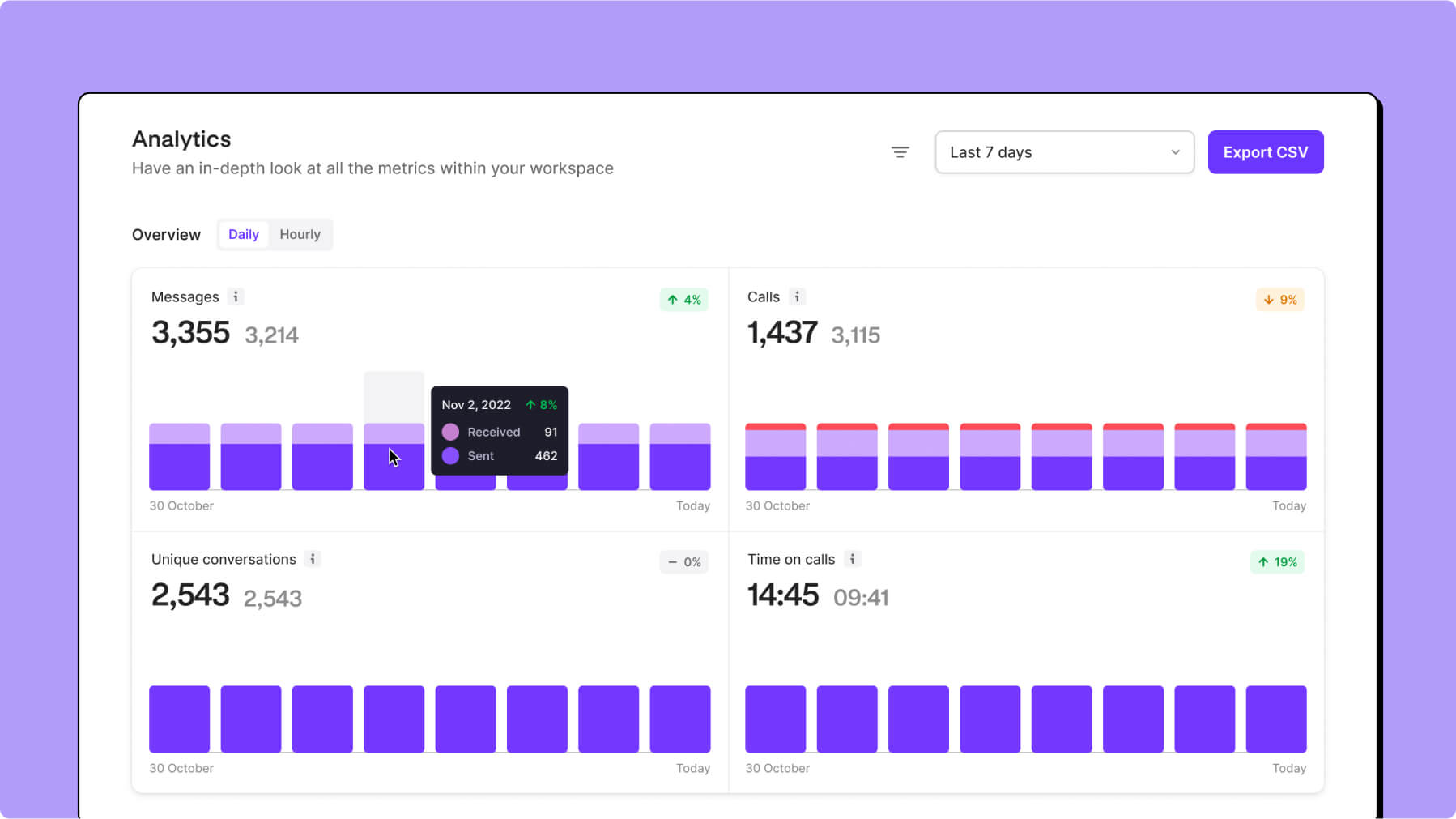Click the previous Messages value 3,214
1456x819 pixels.
[x=271, y=335]
